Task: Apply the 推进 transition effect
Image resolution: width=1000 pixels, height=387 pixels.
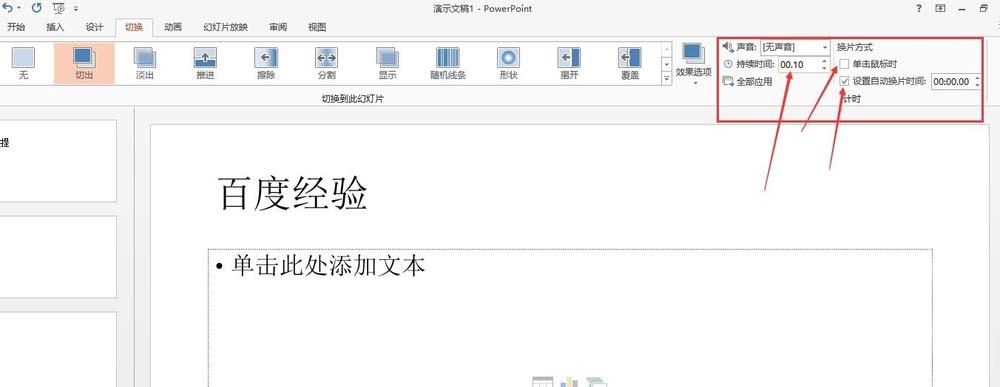Action: [x=205, y=63]
